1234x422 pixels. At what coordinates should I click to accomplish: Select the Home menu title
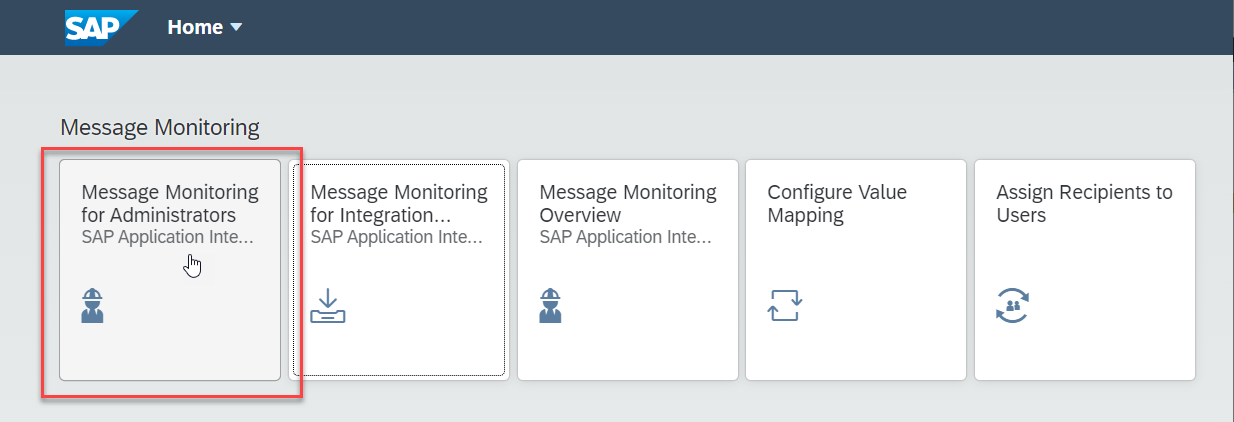(x=195, y=28)
